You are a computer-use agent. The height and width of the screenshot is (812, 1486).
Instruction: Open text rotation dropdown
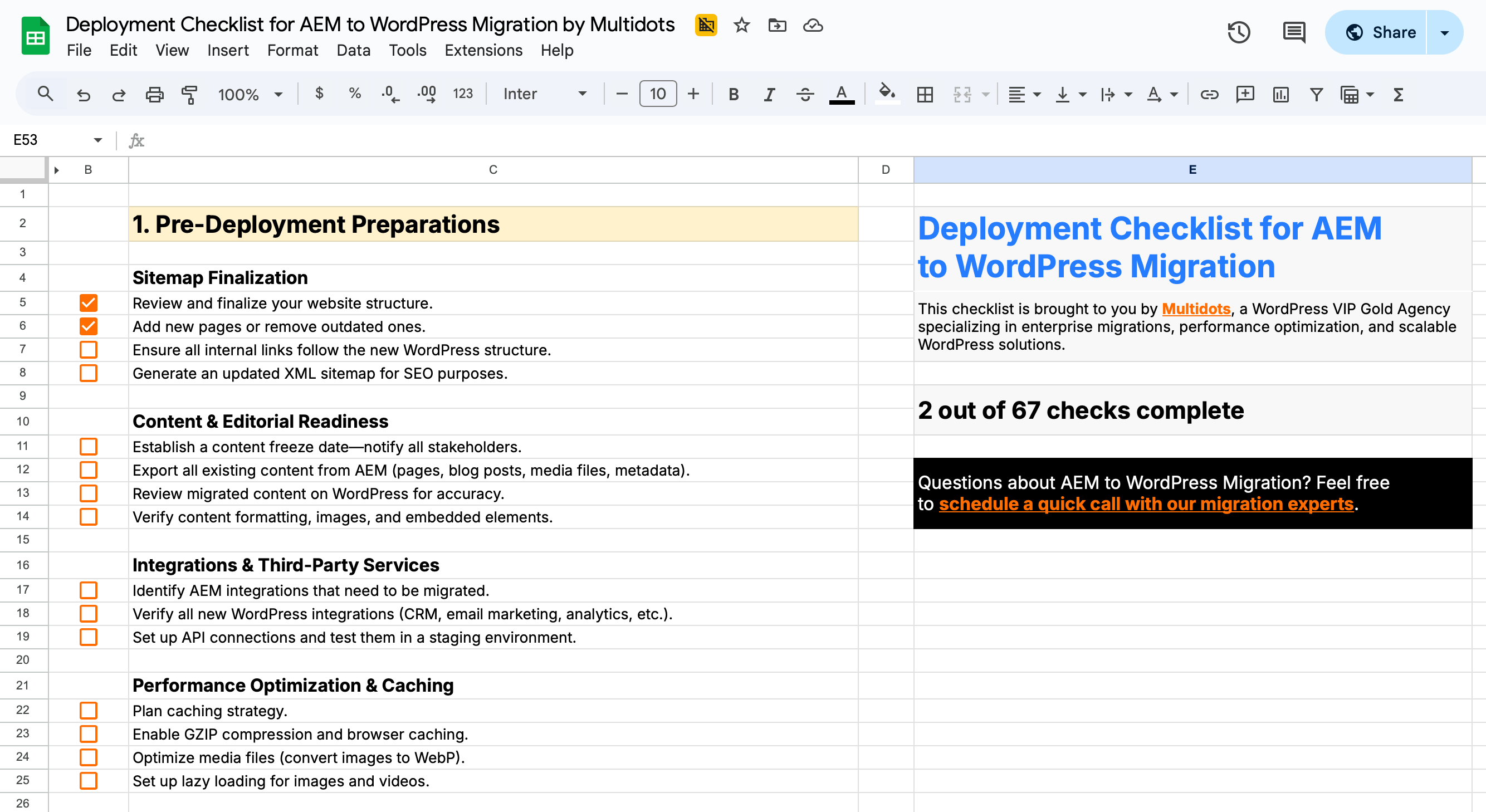1162,94
